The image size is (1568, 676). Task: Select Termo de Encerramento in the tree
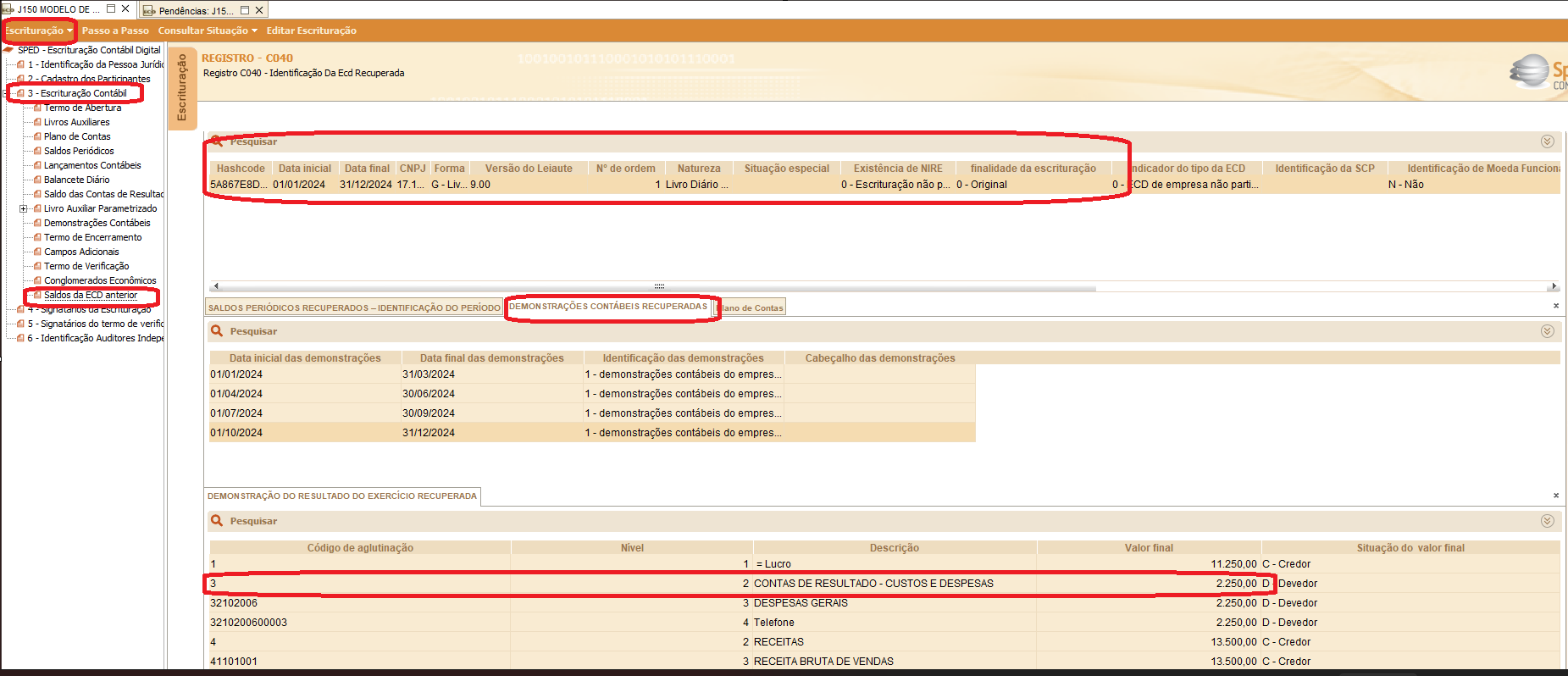point(92,237)
